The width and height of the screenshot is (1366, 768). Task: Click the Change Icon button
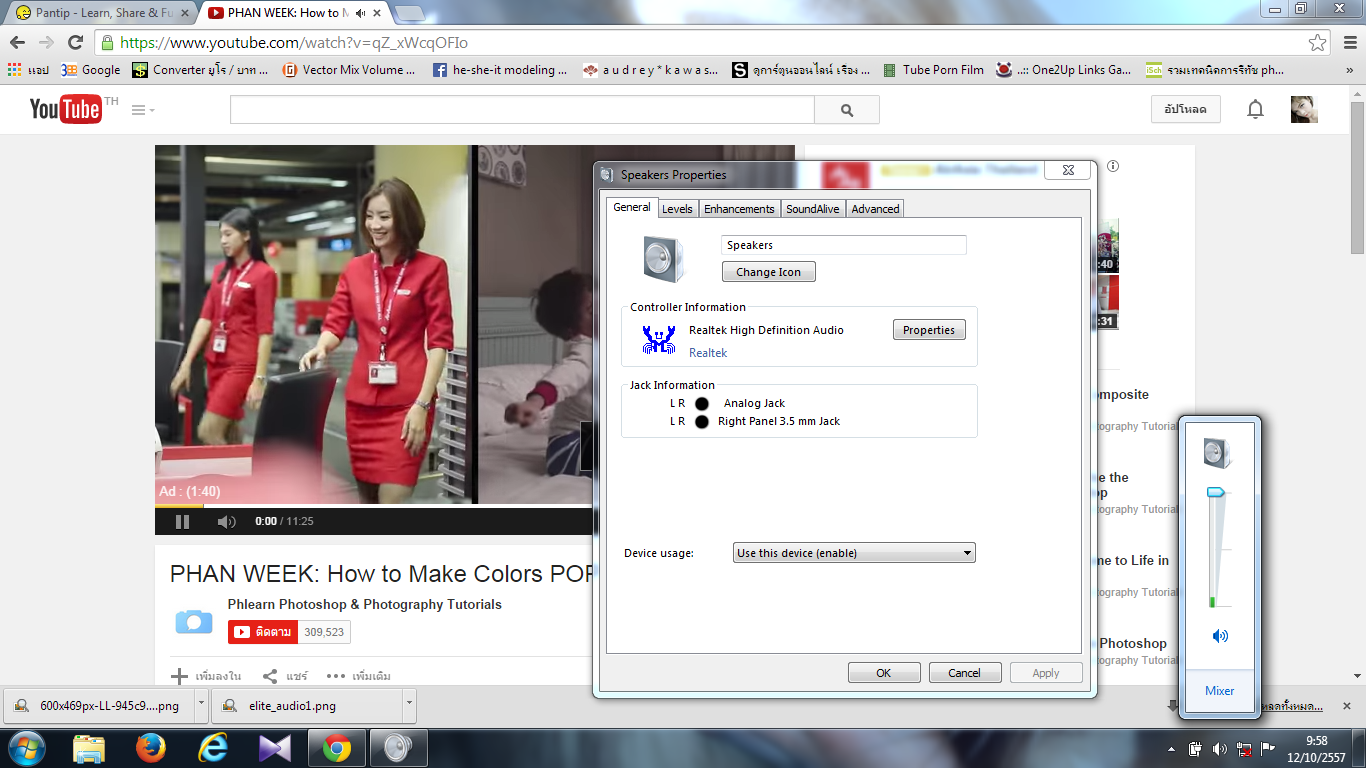(768, 272)
